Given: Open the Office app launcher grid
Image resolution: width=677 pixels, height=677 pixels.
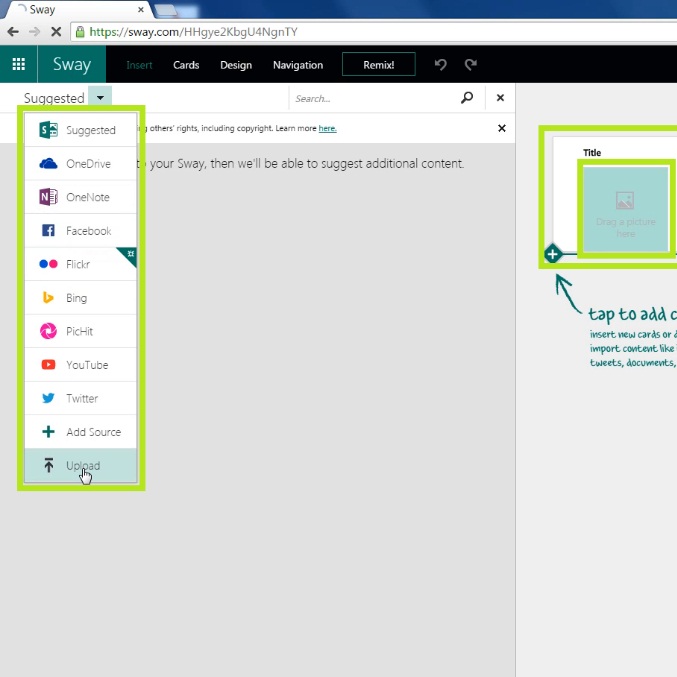Looking at the screenshot, I should click(x=19, y=64).
